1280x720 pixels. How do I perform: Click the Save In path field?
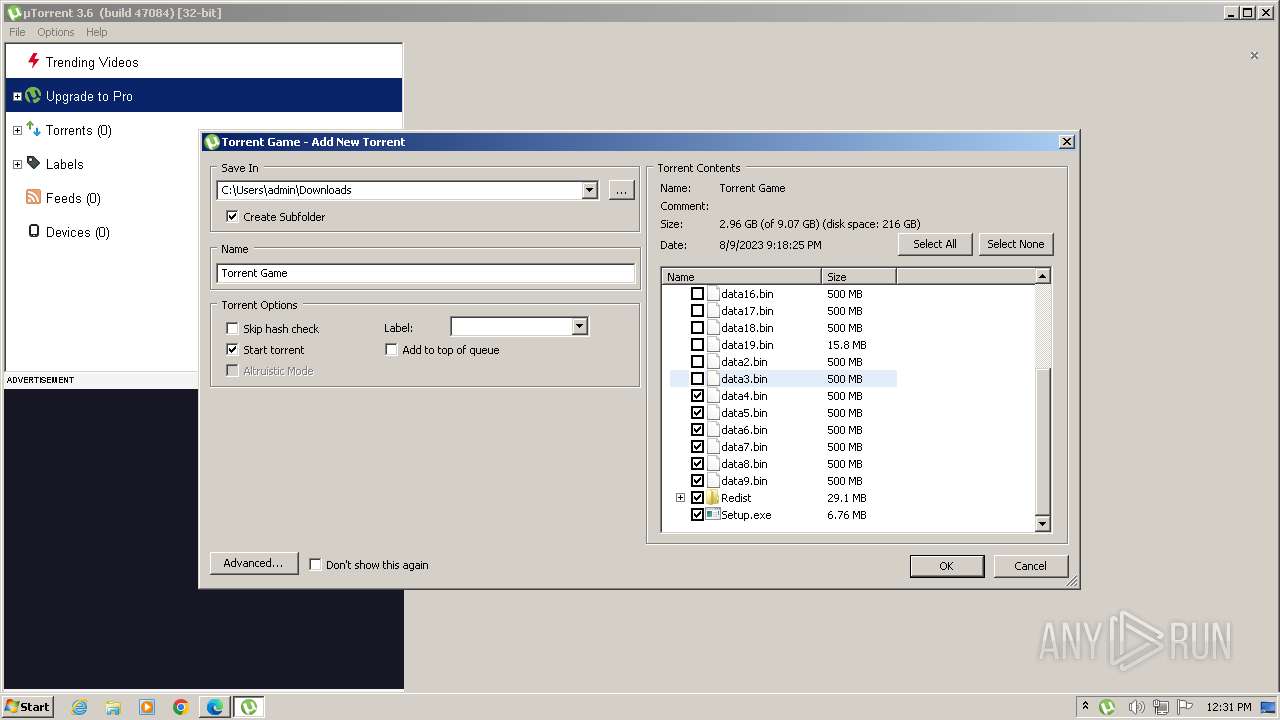399,190
